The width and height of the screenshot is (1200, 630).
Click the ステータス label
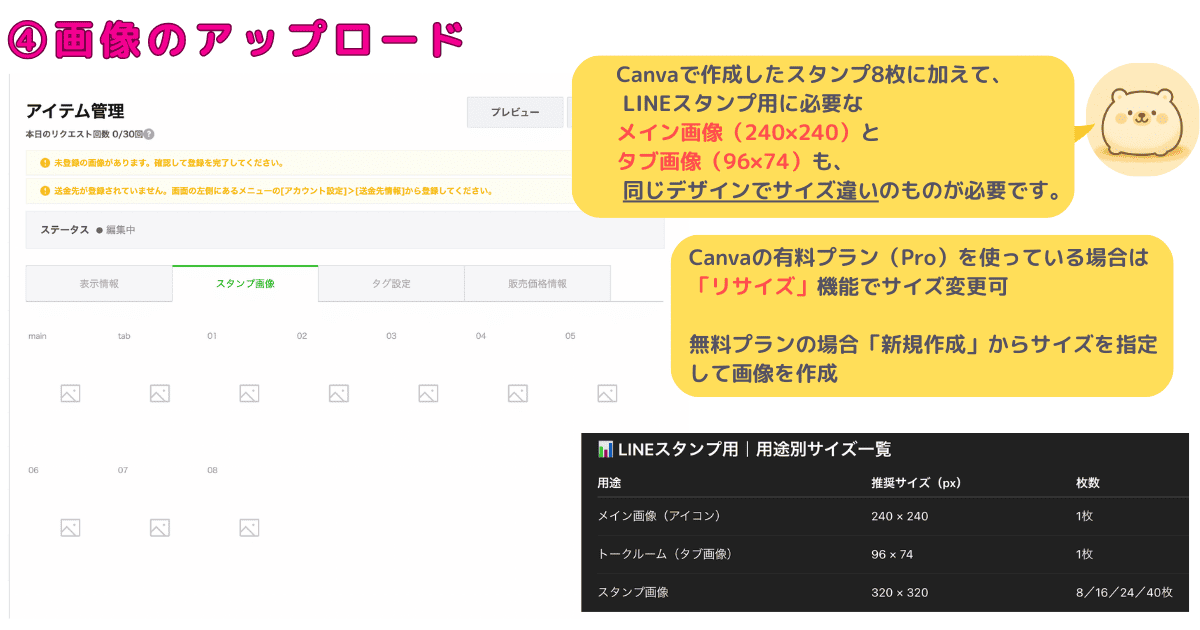65,230
